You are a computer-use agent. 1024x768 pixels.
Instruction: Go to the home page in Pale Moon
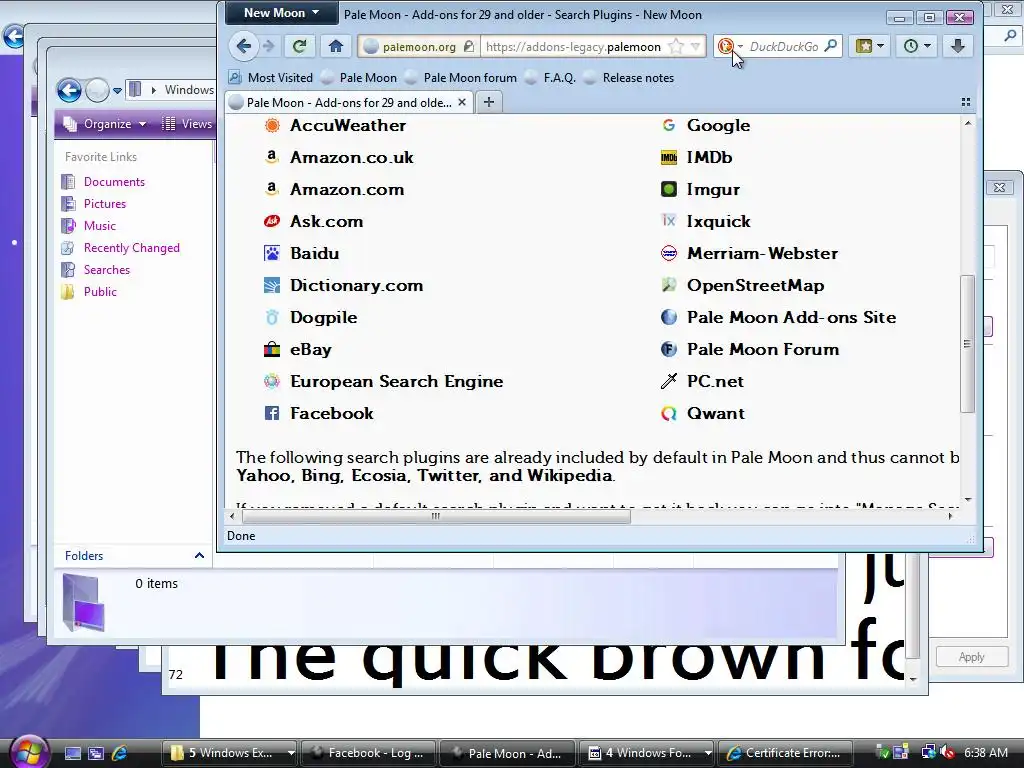[x=336, y=46]
